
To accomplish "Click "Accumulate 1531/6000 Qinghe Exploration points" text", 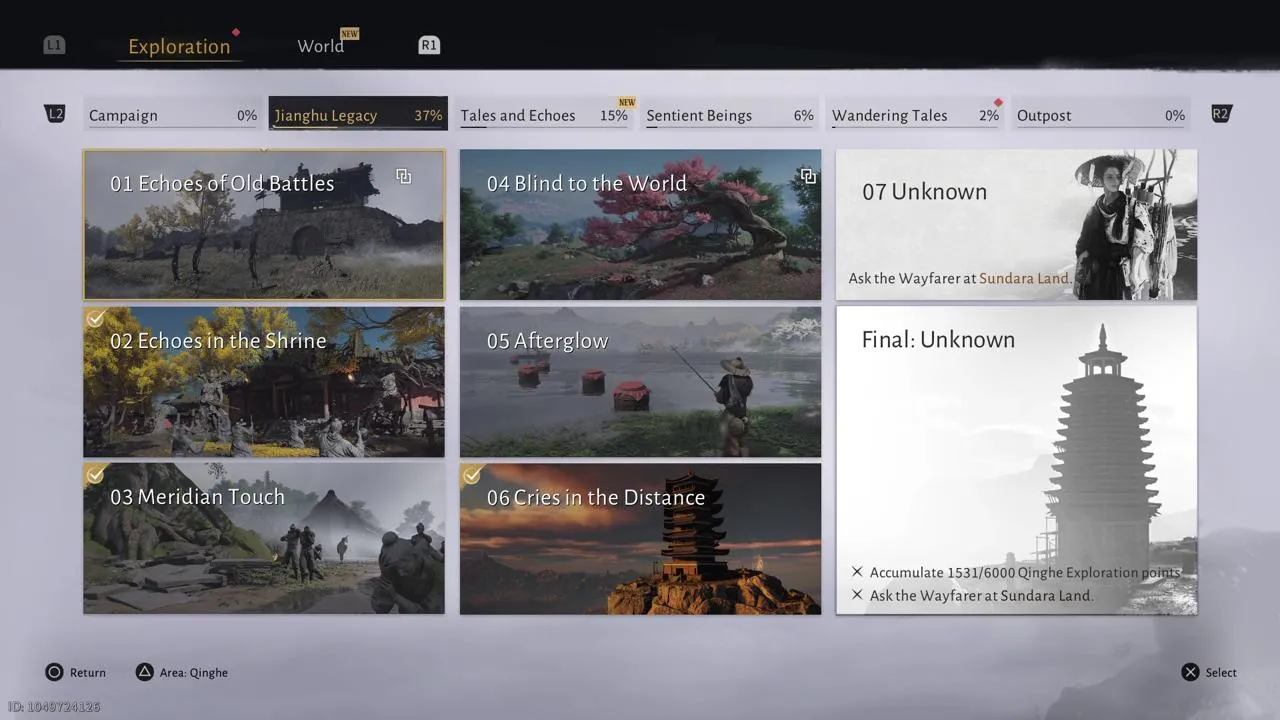I will (1025, 572).
